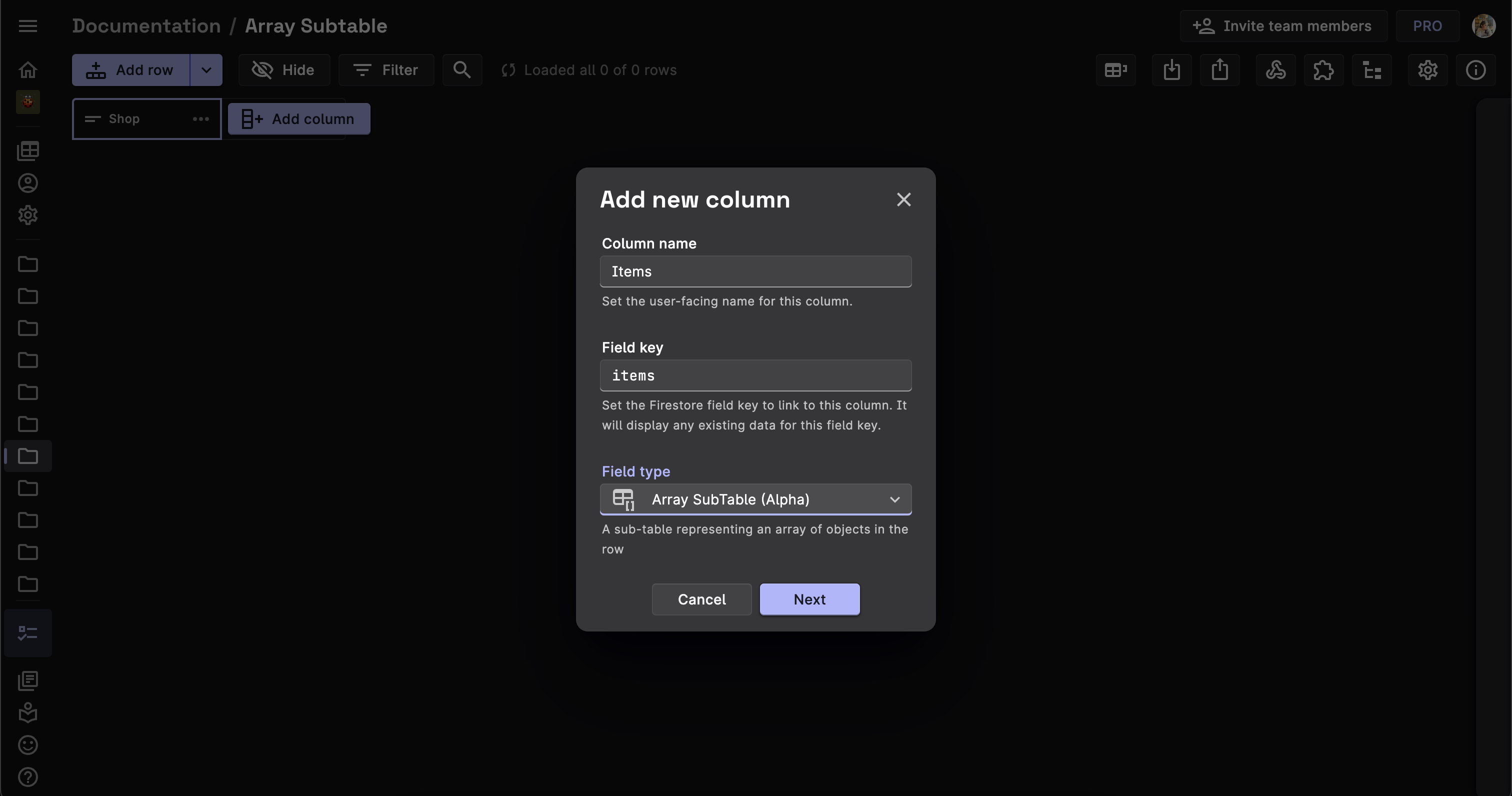Open the checklist tasks sidebar icon
1512x796 pixels.
pyautogui.click(x=27, y=633)
